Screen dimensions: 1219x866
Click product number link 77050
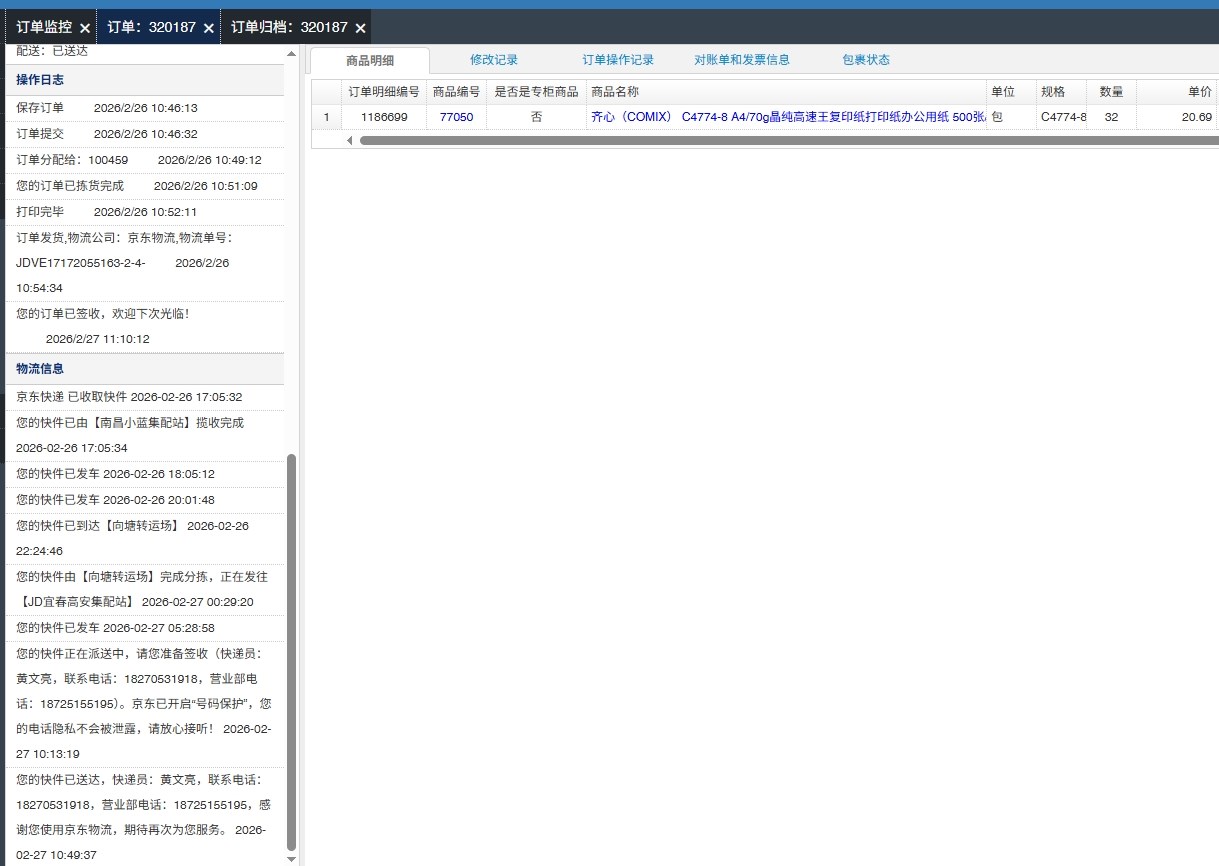click(x=456, y=117)
